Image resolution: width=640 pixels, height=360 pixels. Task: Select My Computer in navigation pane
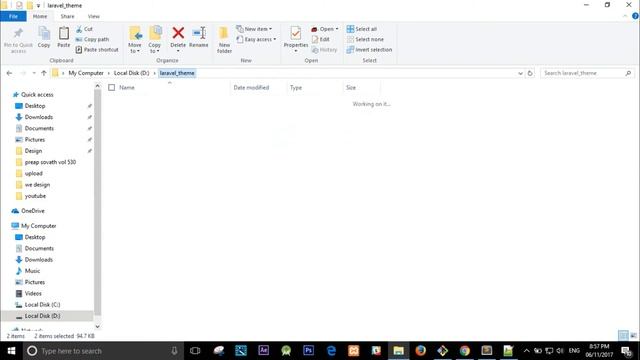coord(39,226)
